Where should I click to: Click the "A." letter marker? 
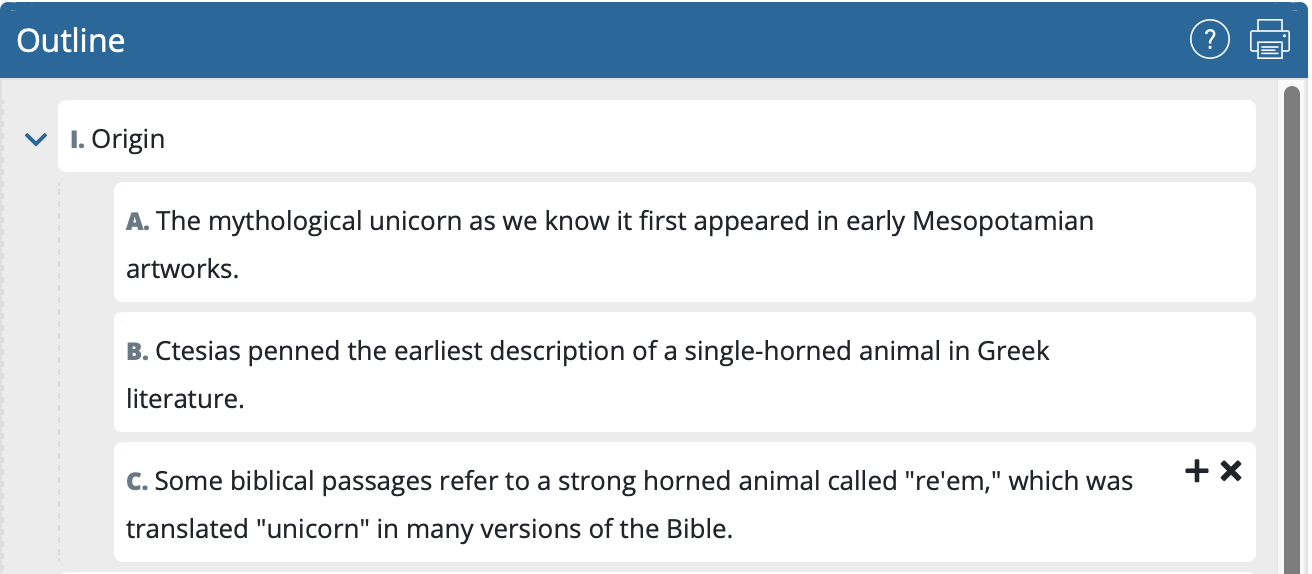click(138, 221)
